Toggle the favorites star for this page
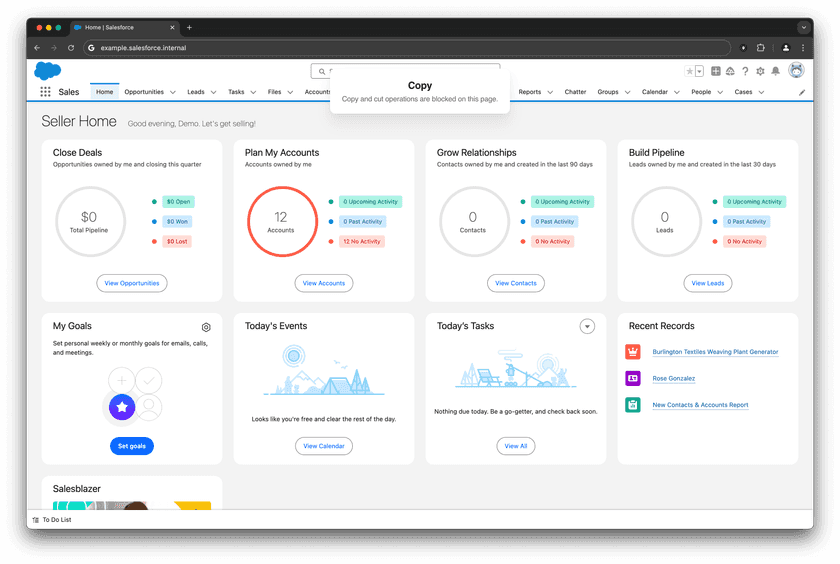Image resolution: width=840 pixels, height=564 pixels. point(689,71)
